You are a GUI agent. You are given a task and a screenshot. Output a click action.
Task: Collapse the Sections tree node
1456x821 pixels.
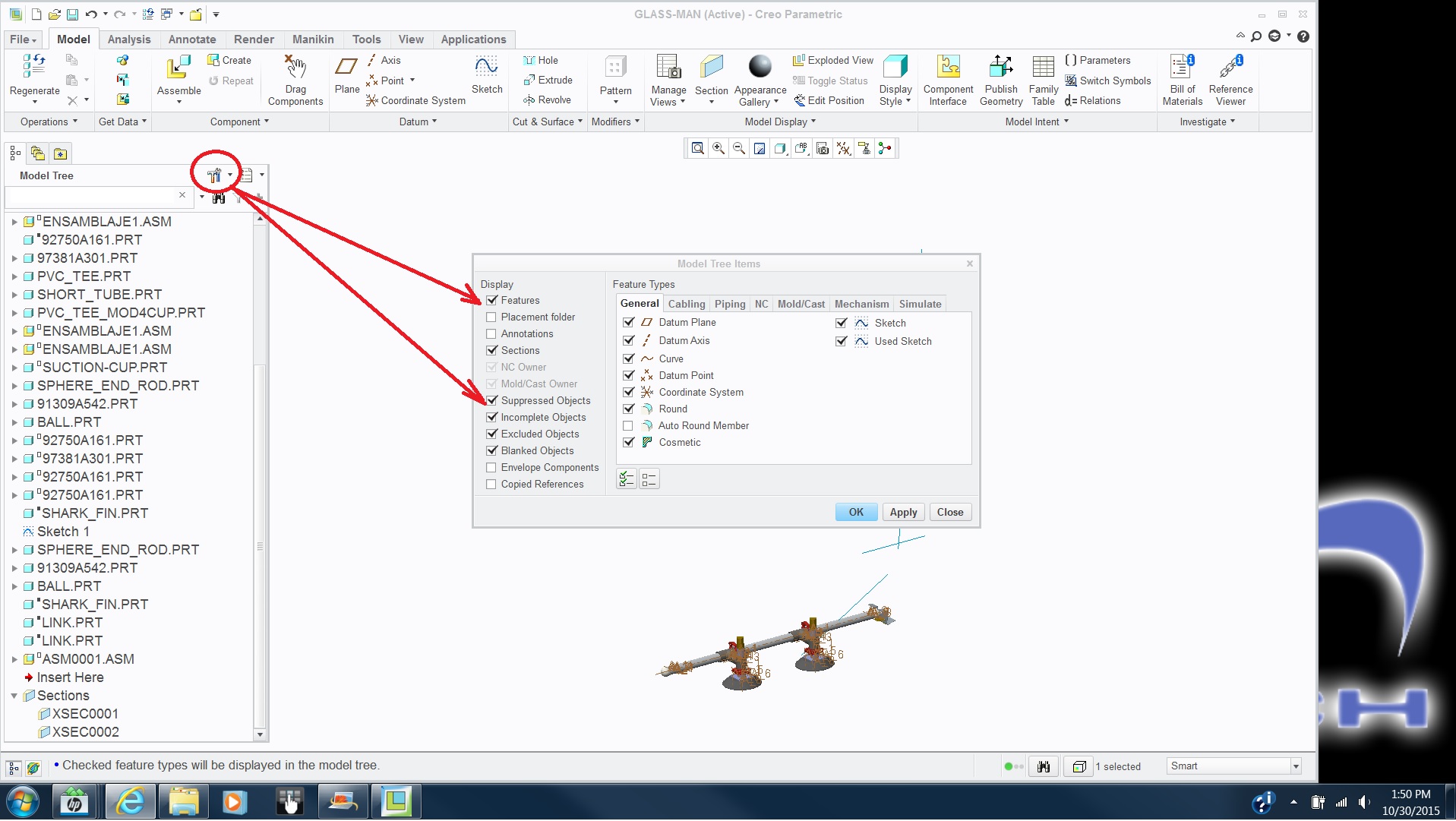pyautogui.click(x=14, y=696)
